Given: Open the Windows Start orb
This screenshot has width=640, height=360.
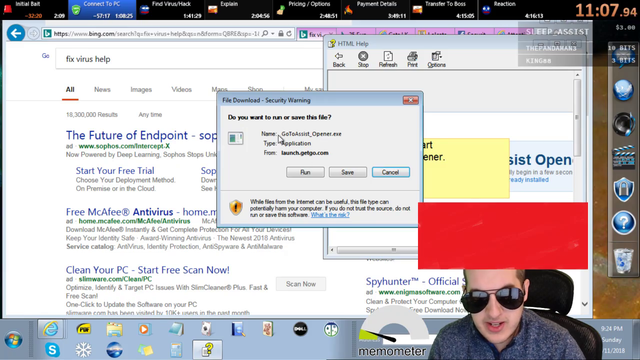Looking at the screenshot, I should (13, 340).
